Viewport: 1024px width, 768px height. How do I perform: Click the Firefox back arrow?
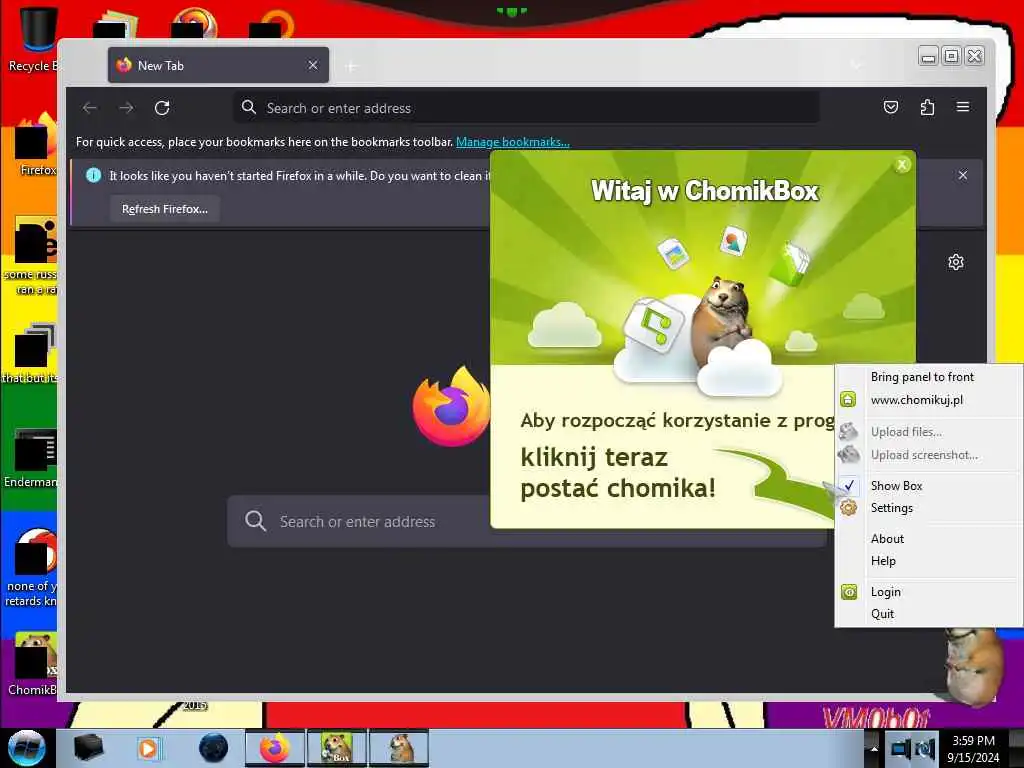click(x=90, y=108)
